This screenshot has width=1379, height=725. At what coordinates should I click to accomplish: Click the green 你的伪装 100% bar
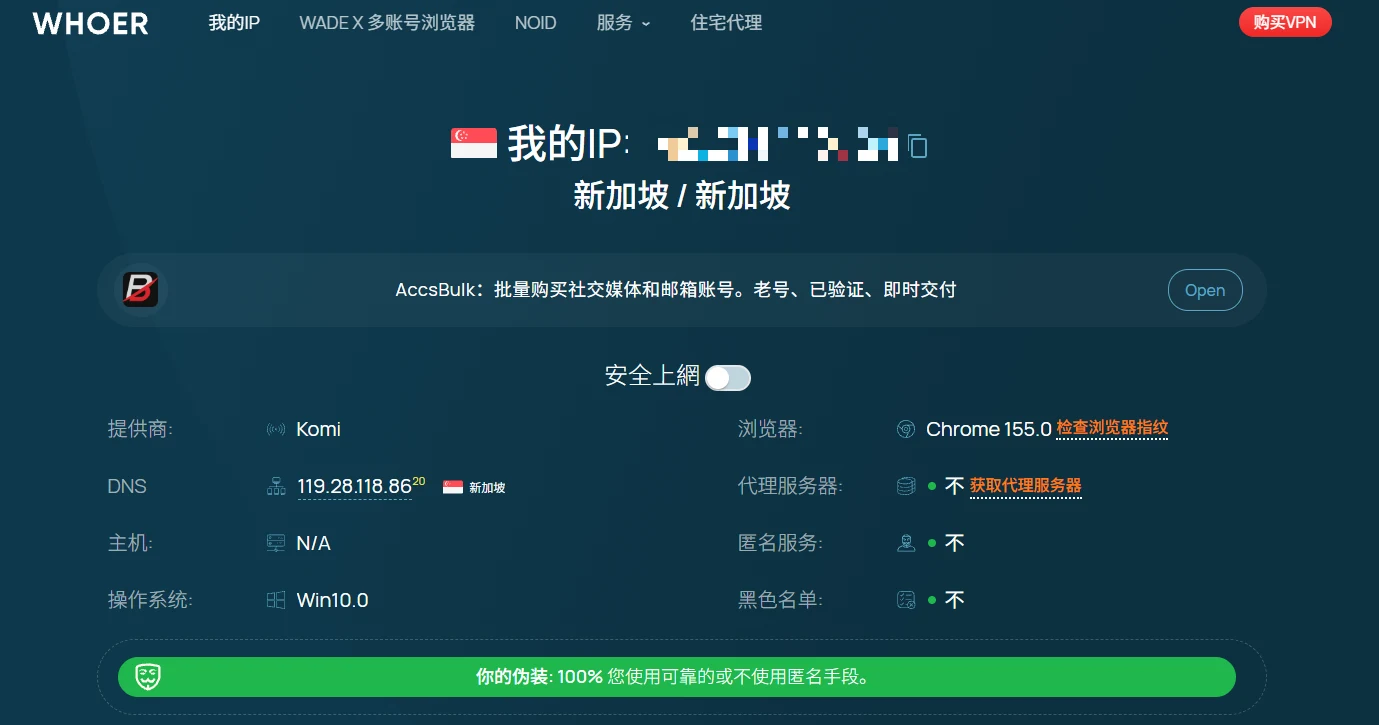tap(677, 677)
